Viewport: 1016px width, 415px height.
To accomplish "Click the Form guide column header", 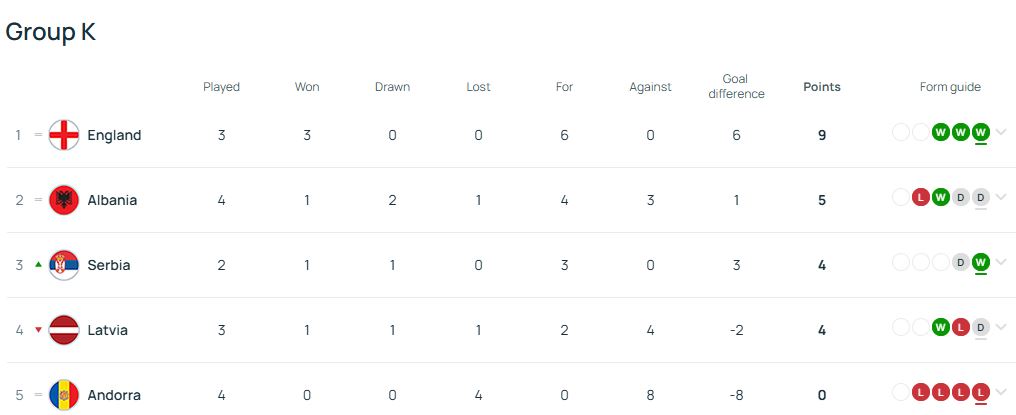I will tap(950, 87).
